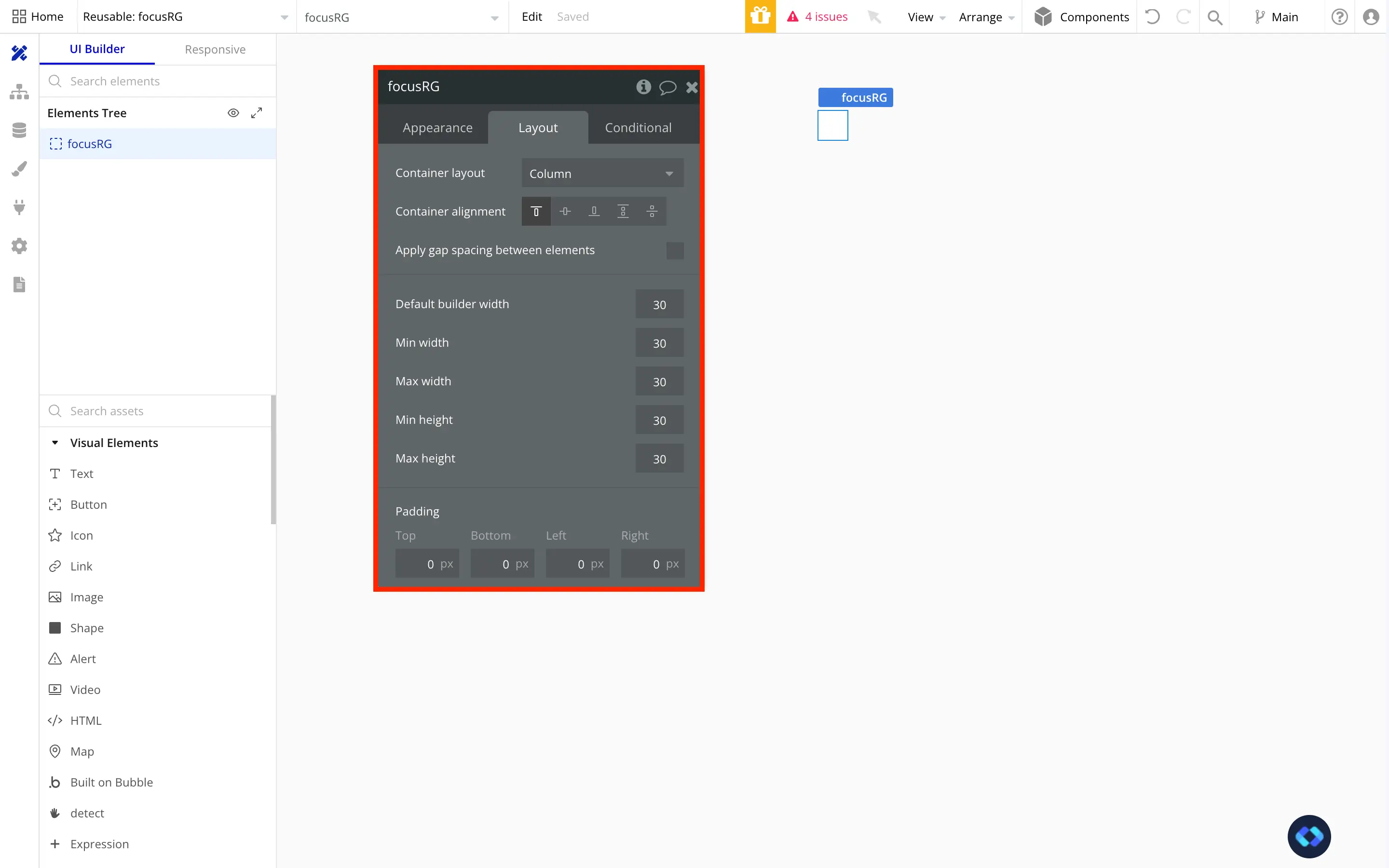Click the 4 issues indicator
1389x868 pixels.
pos(817,17)
